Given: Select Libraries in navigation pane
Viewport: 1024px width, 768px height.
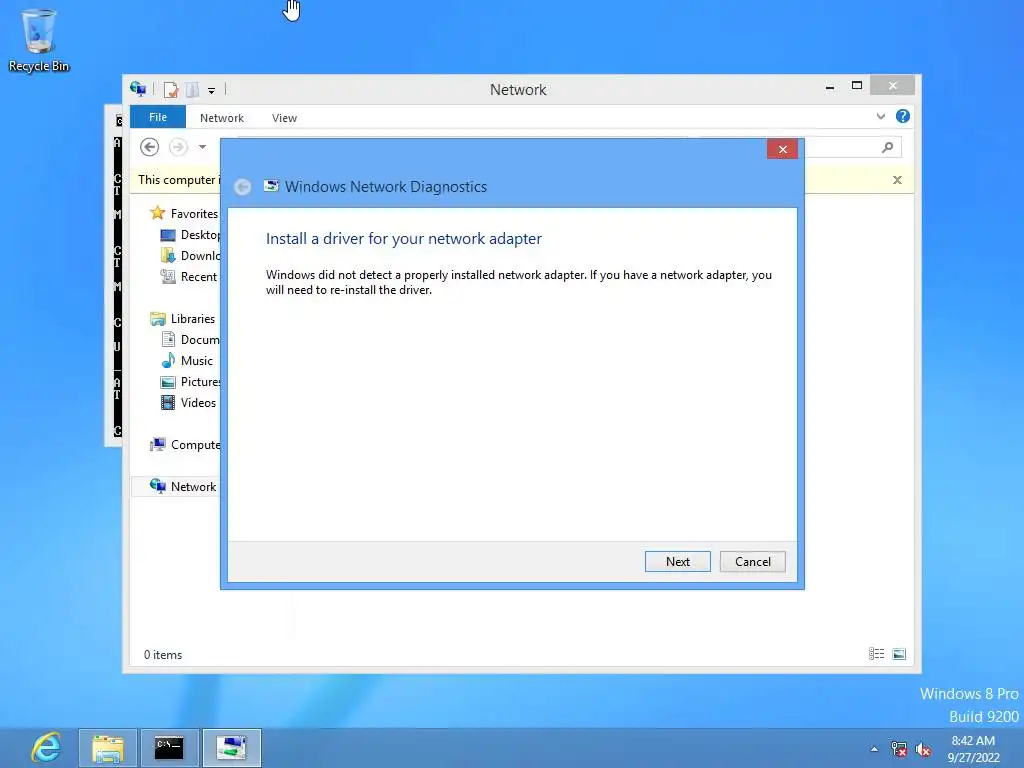Looking at the screenshot, I should pyautogui.click(x=183, y=319).
